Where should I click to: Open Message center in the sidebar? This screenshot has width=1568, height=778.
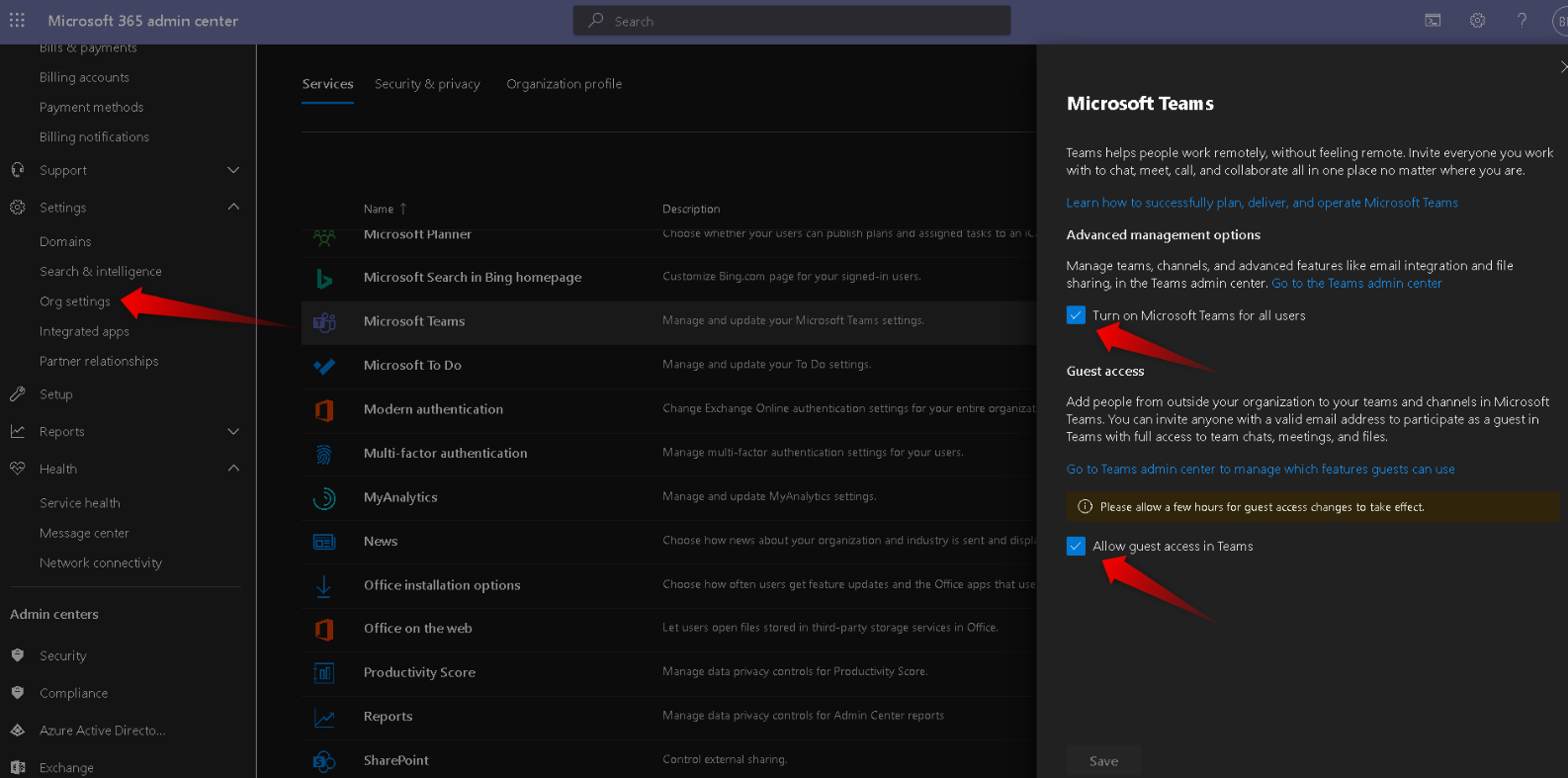84,533
